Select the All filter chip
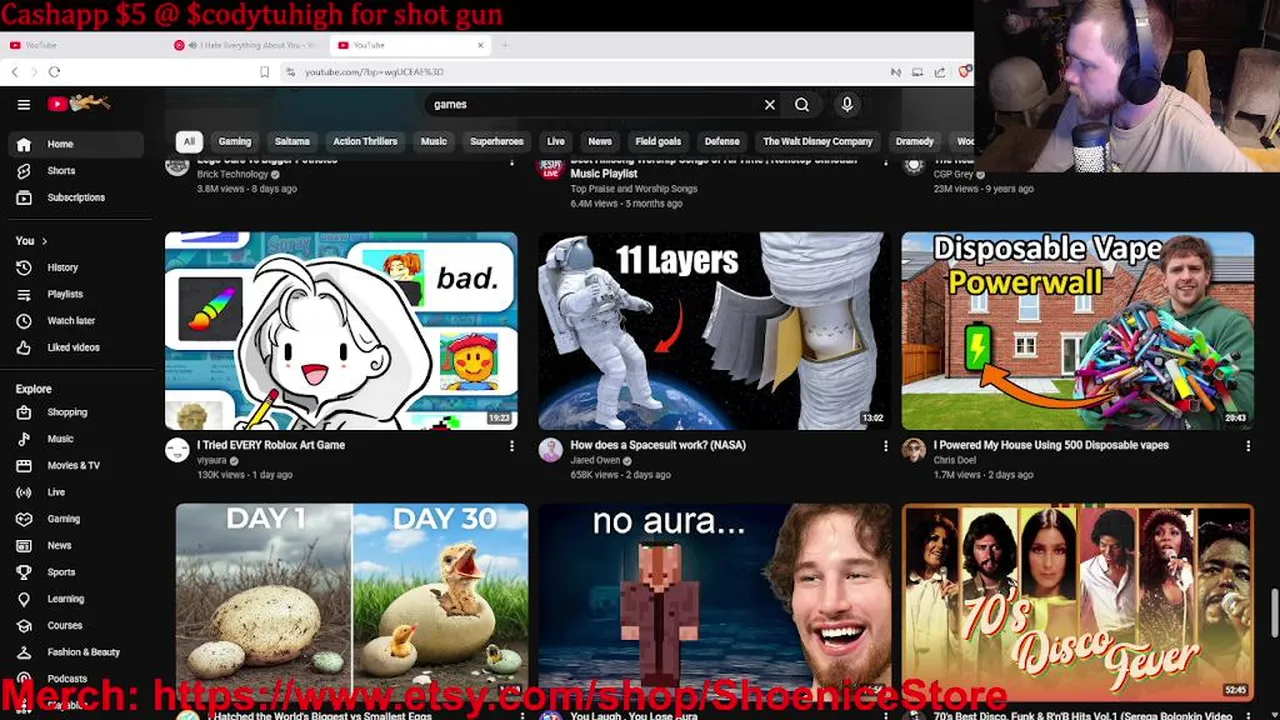1280x720 pixels. tap(188, 142)
